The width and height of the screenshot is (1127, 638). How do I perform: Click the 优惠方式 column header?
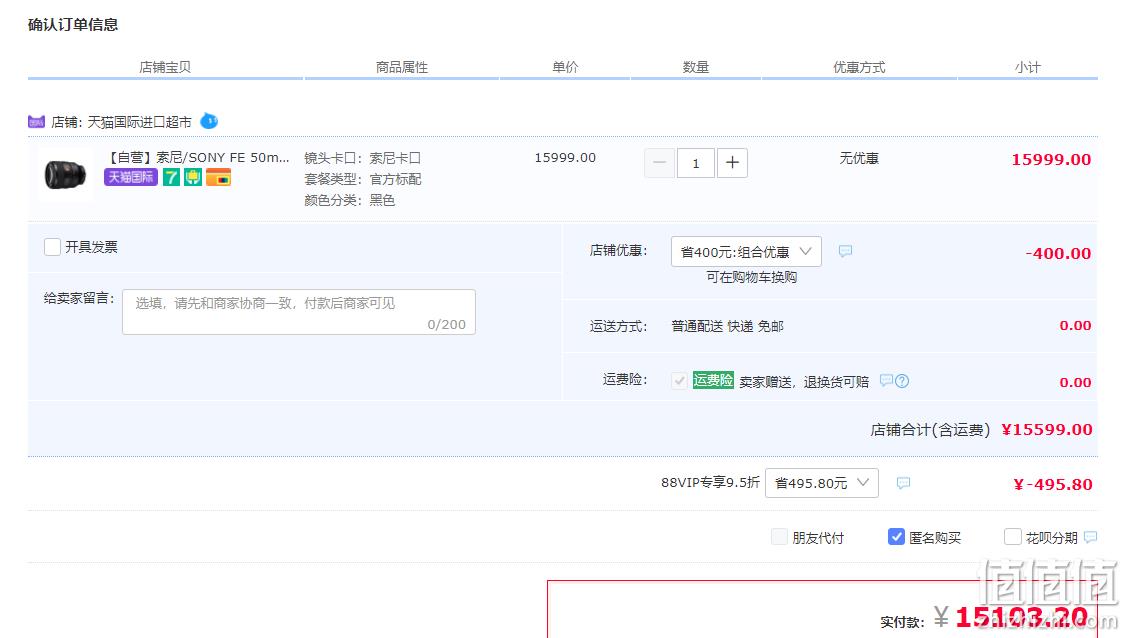pyautogui.click(x=859, y=67)
